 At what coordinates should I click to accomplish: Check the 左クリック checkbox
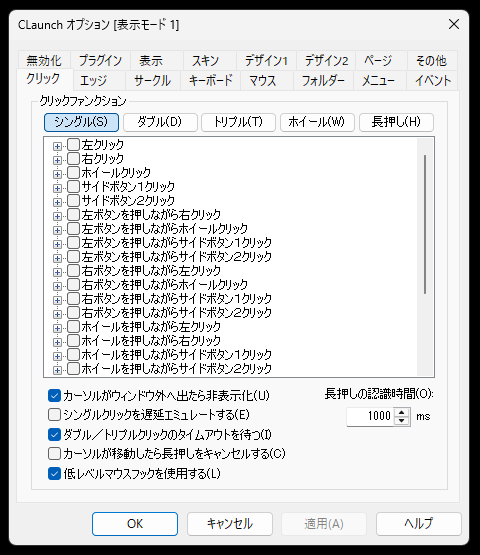click(73, 144)
